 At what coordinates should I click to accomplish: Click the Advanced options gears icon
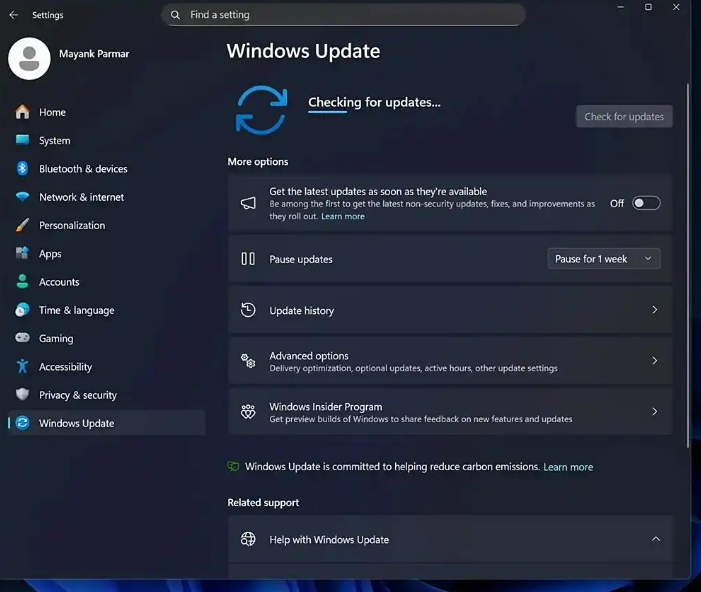[248, 360]
